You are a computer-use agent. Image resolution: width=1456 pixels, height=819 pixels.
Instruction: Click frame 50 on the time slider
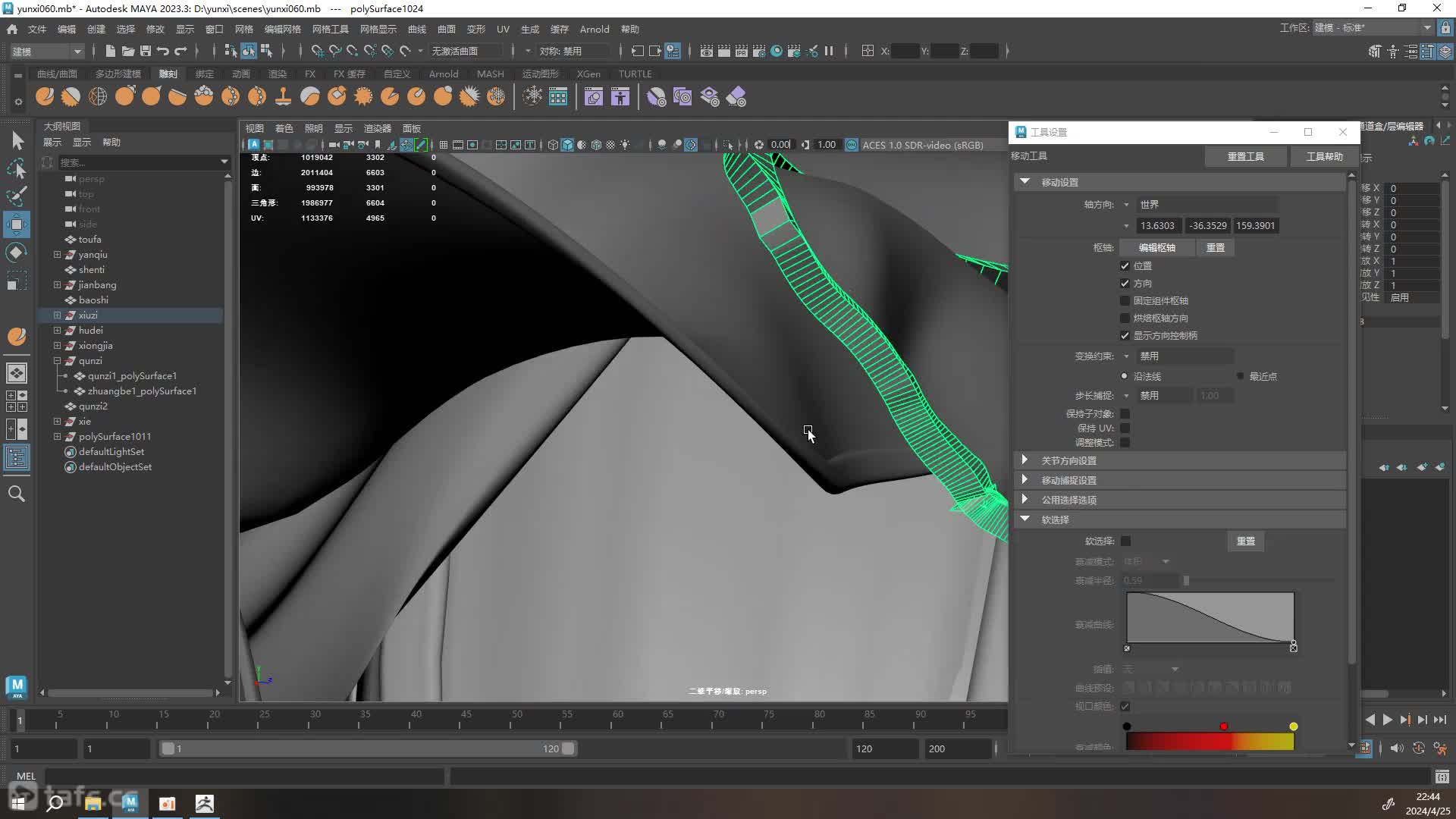(x=516, y=720)
